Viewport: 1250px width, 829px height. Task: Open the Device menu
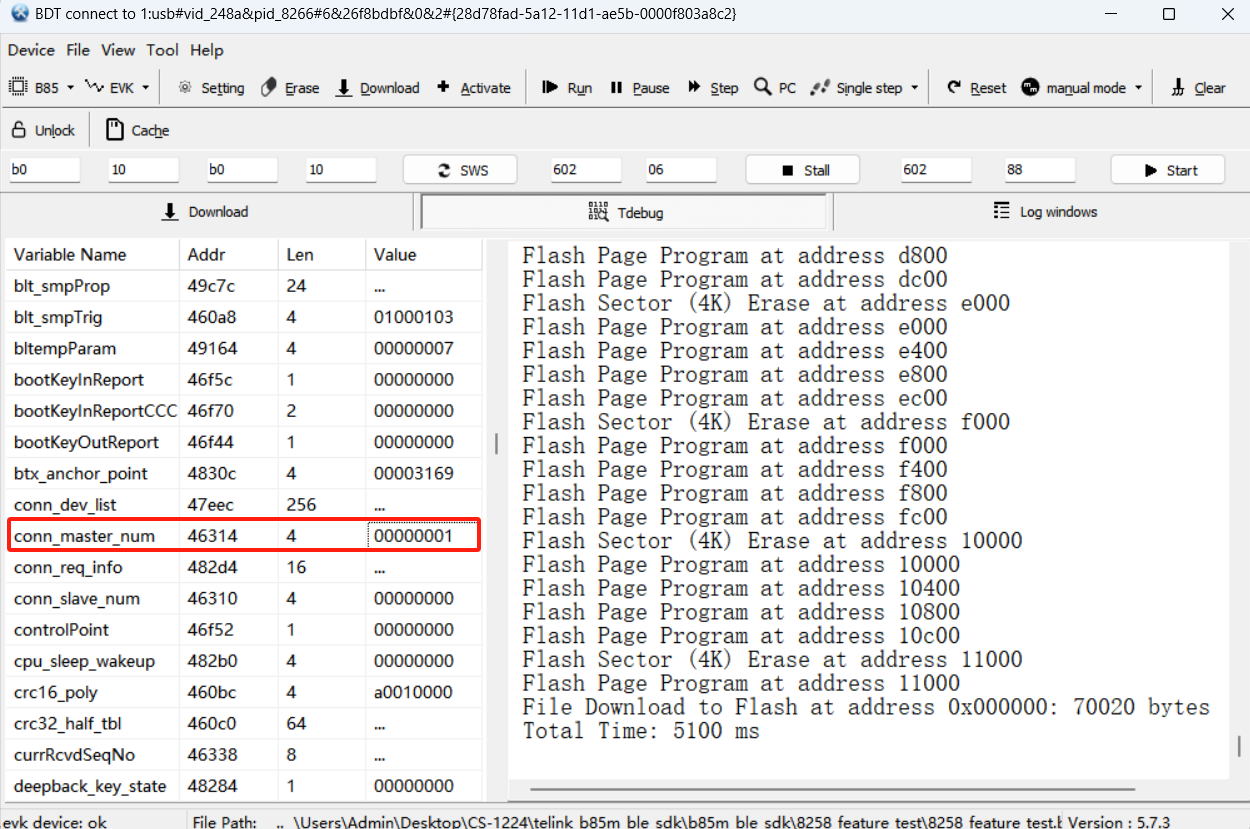[x=31, y=50]
